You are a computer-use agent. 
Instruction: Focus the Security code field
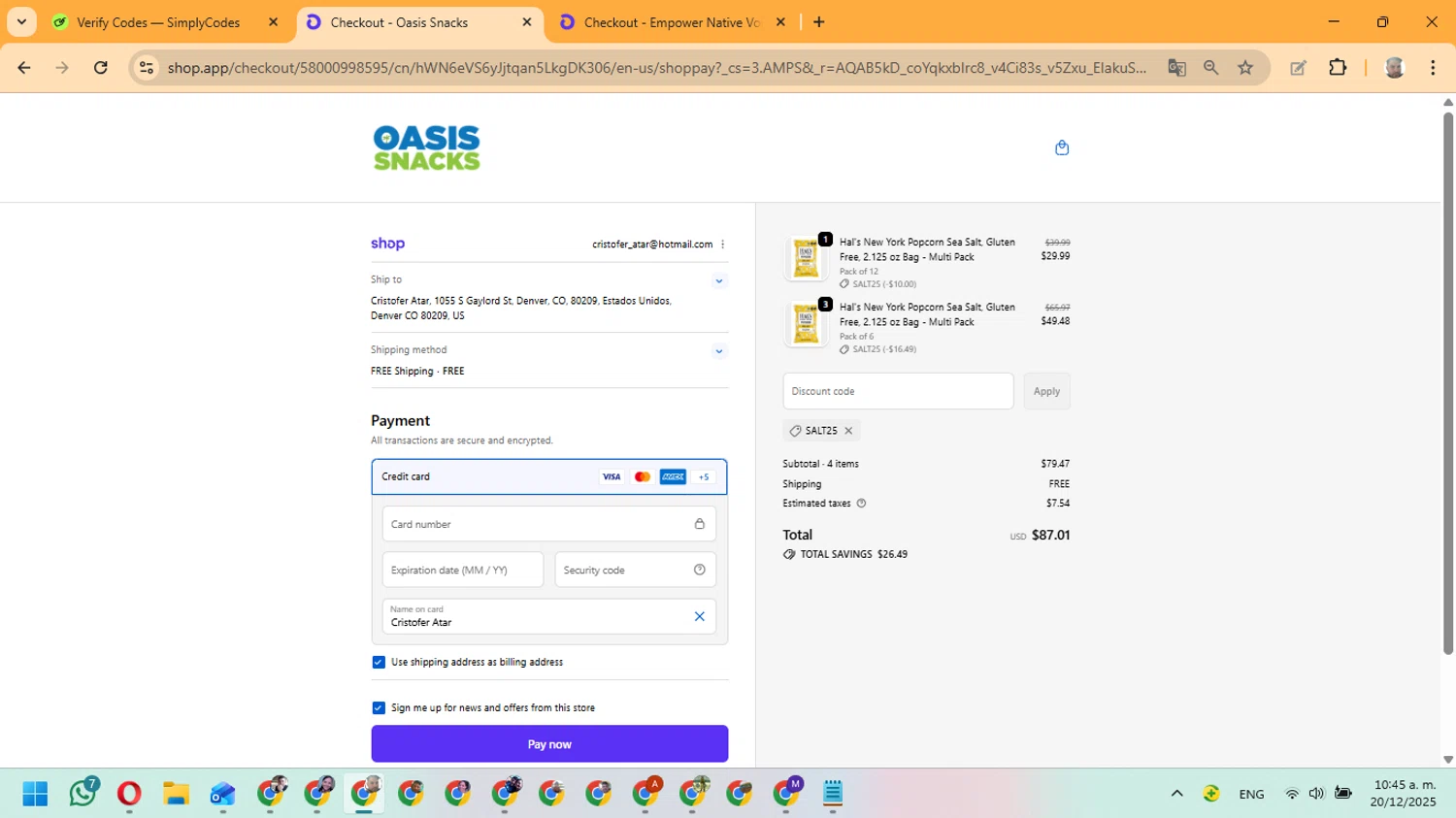(x=636, y=570)
